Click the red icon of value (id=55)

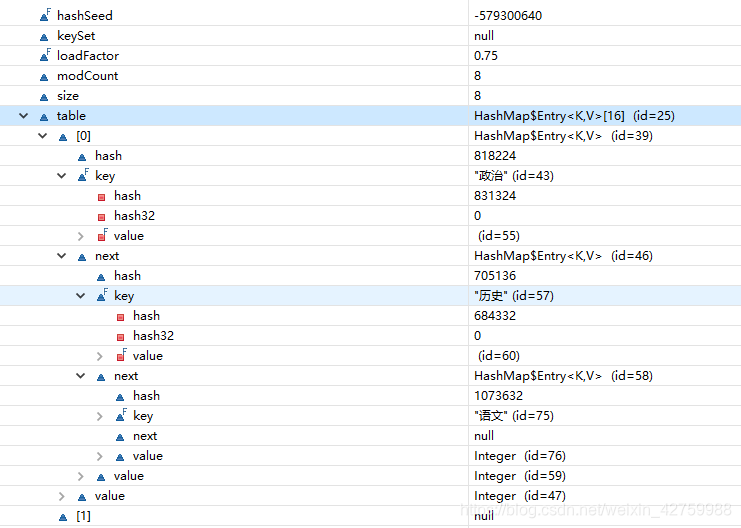pos(102,236)
